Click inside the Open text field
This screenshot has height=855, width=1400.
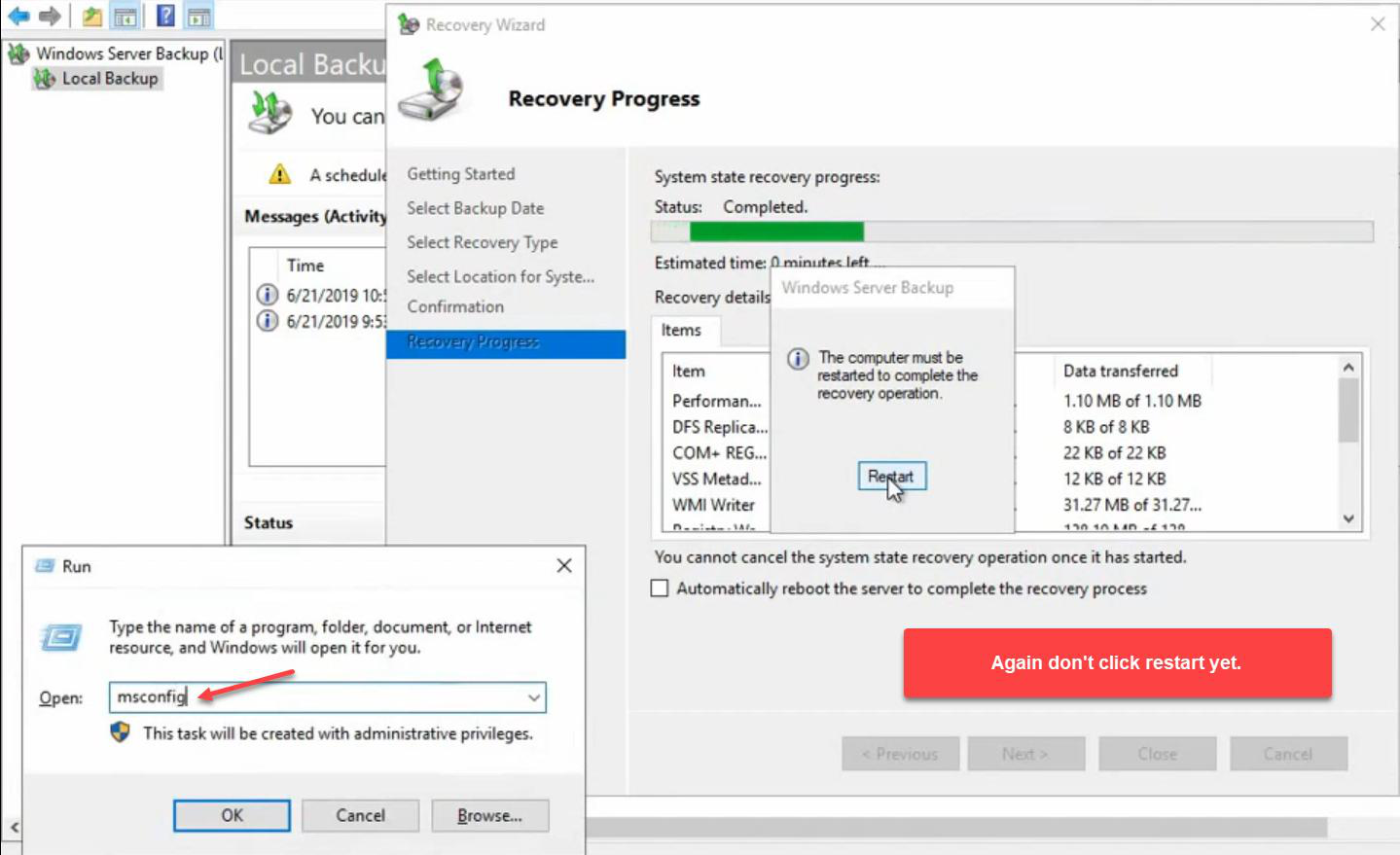click(316, 696)
